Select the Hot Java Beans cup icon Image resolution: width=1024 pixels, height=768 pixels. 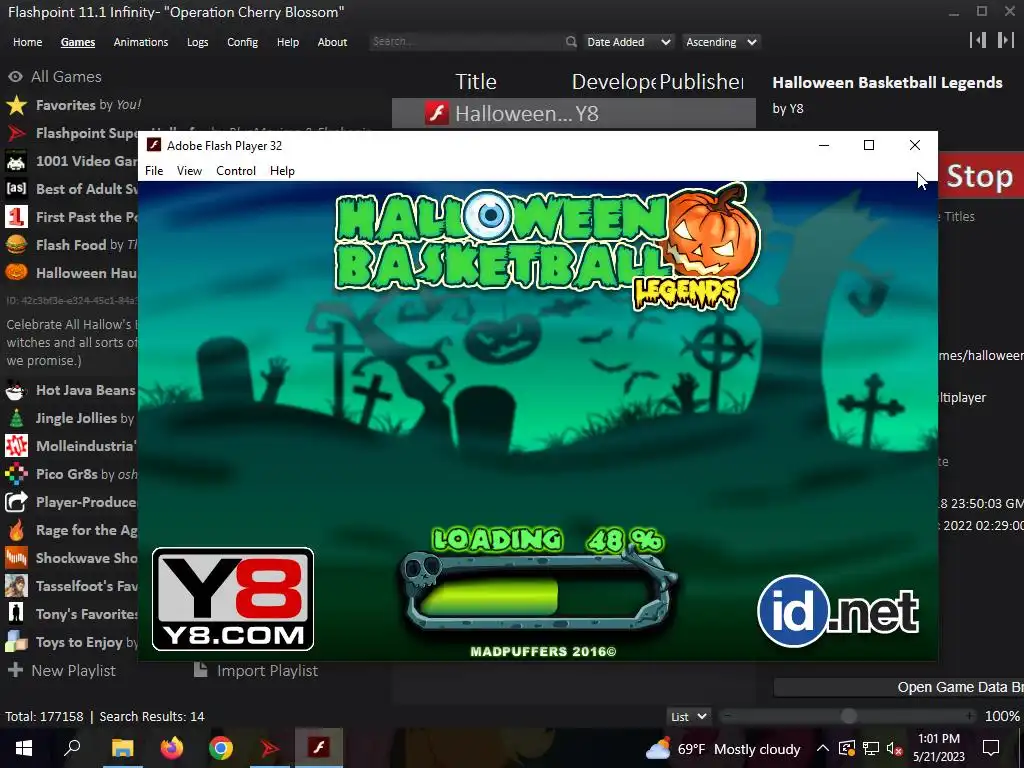[16, 391]
